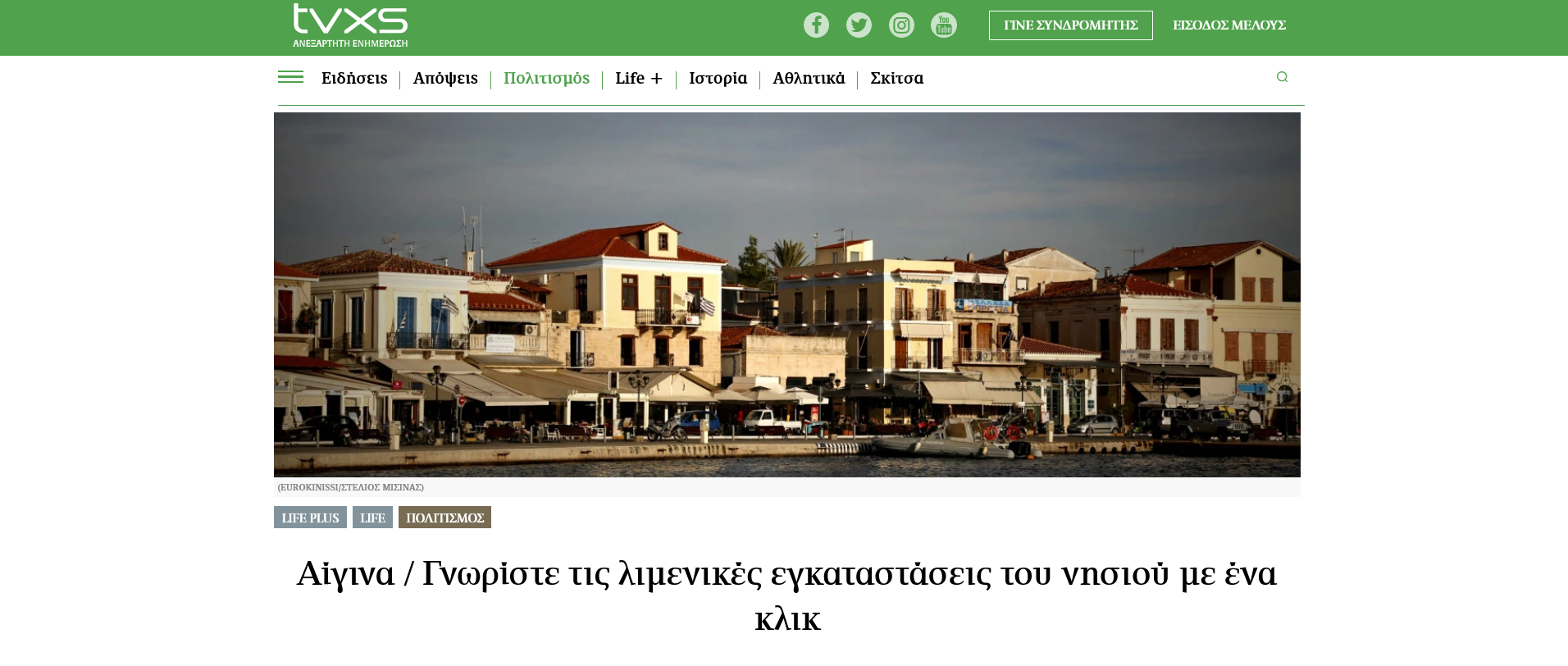This screenshot has width=1568, height=666.
Task: Click the LIFE category tag
Action: [372, 518]
